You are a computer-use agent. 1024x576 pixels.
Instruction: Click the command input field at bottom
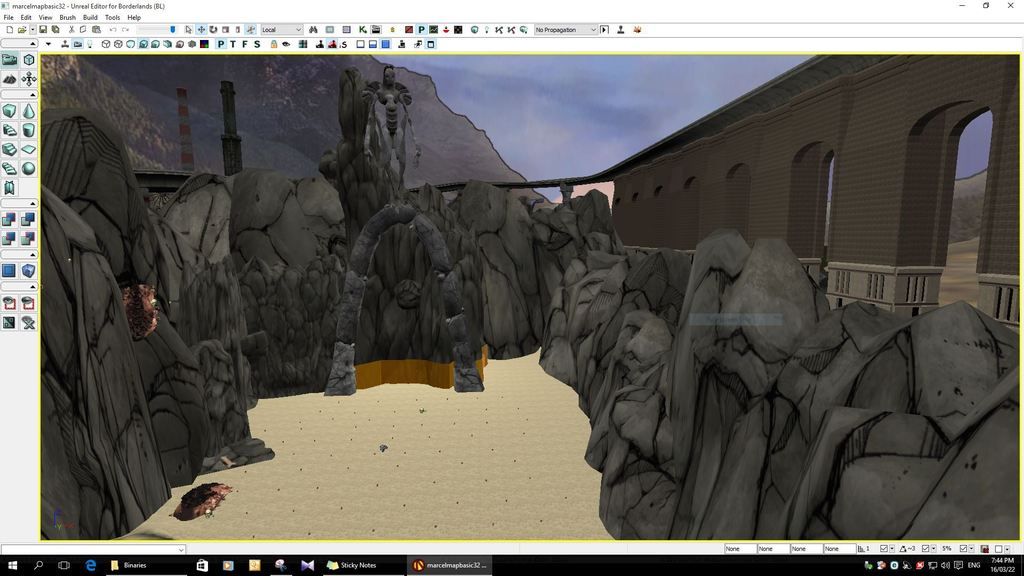(93, 549)
